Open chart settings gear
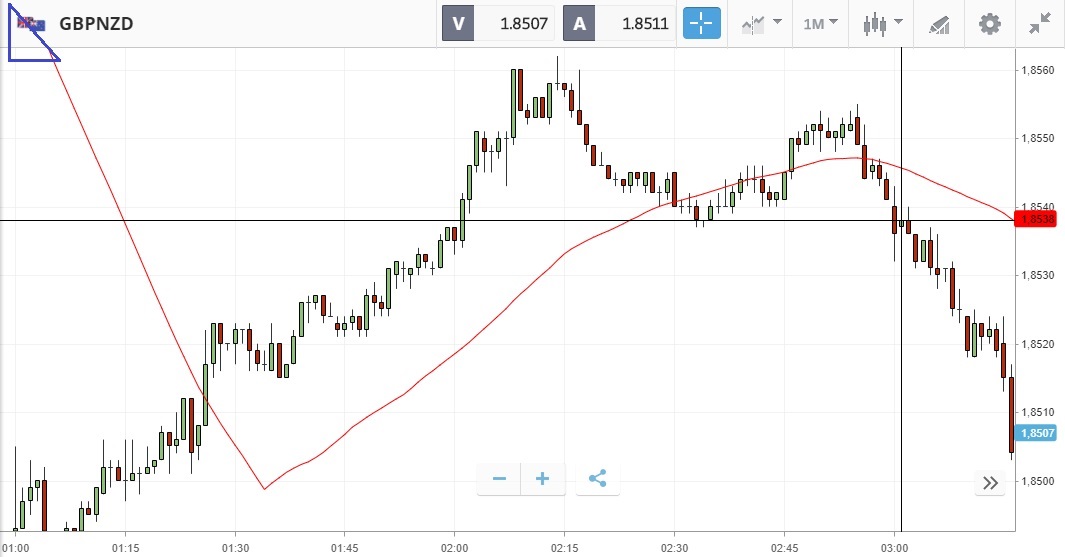 (989, 23)
